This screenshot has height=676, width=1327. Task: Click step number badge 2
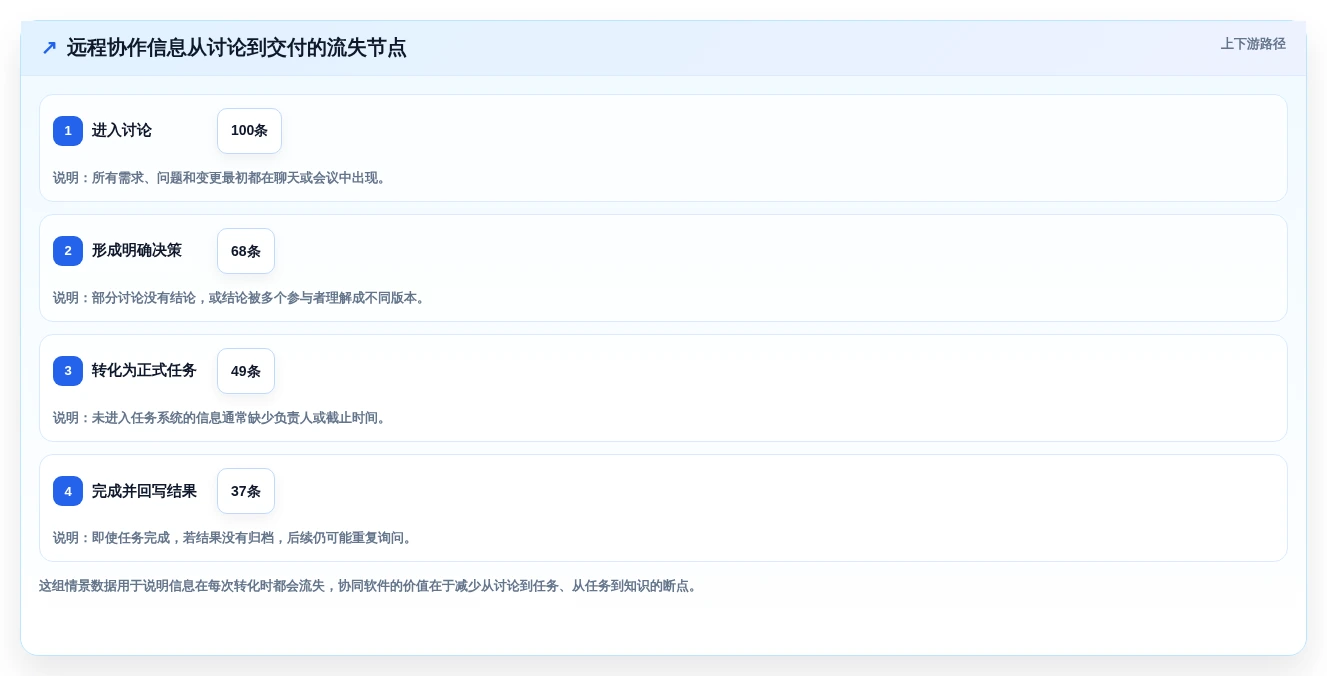tap(68, 251)
